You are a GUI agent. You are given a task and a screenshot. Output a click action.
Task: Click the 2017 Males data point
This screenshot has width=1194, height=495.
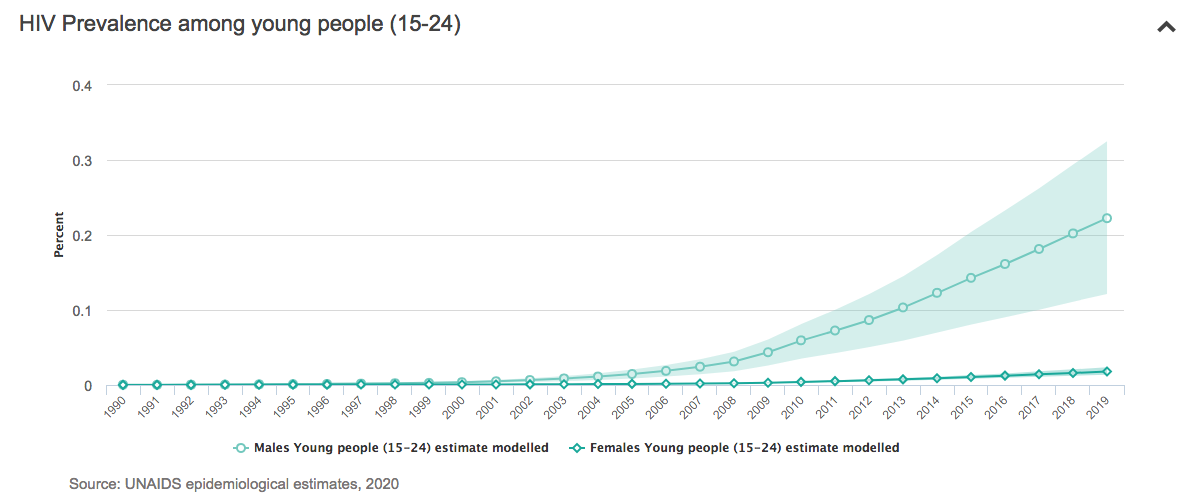1039,249
